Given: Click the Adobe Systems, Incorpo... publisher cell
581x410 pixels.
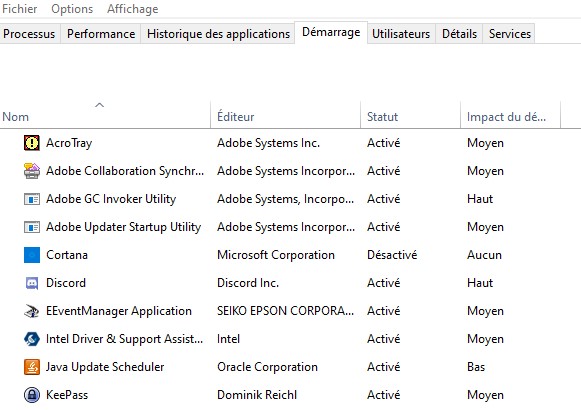Looking at the screenshot, I should (x=285, y=199).
